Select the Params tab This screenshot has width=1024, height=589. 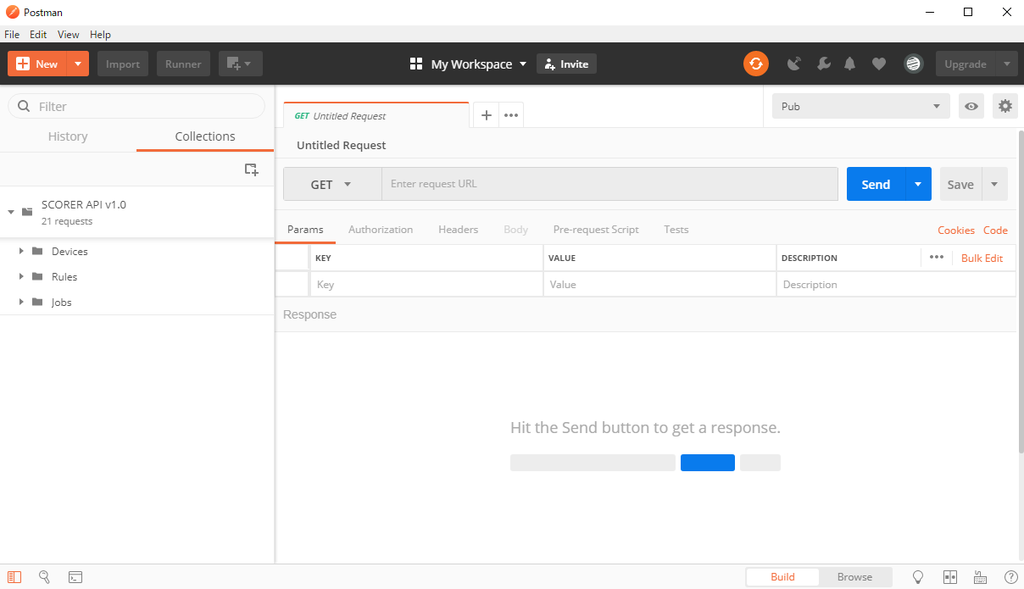point(305,229)
